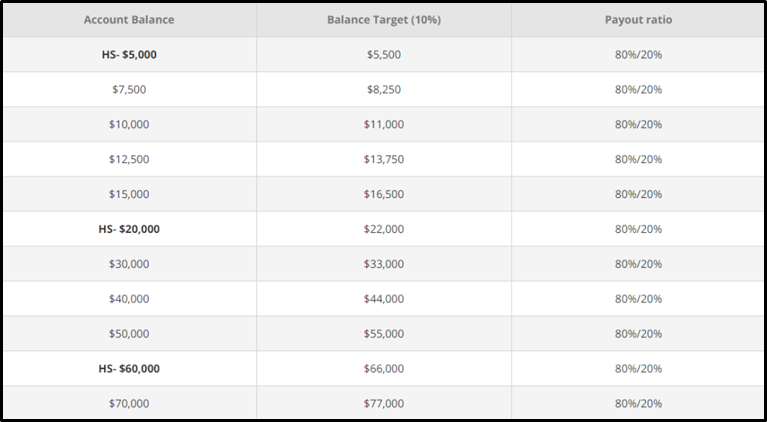Select the $55,000 balance target cell
767x422 pixels.
coord(384,333)
